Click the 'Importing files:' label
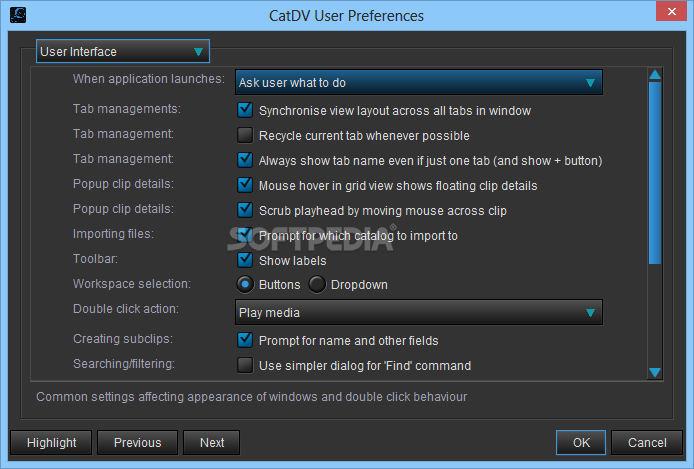The height and width of the screenshot is (469, 694). (x=113, y=234)
